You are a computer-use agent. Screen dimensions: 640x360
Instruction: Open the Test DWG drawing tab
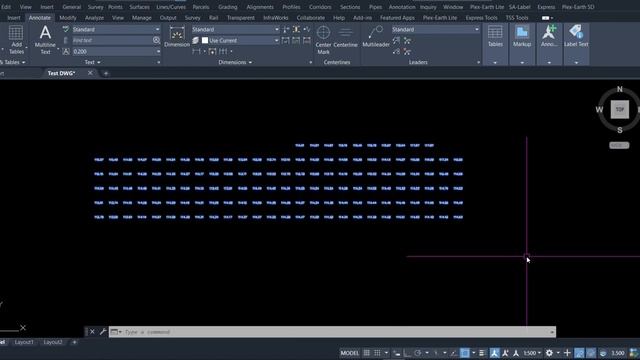point(61,73)
